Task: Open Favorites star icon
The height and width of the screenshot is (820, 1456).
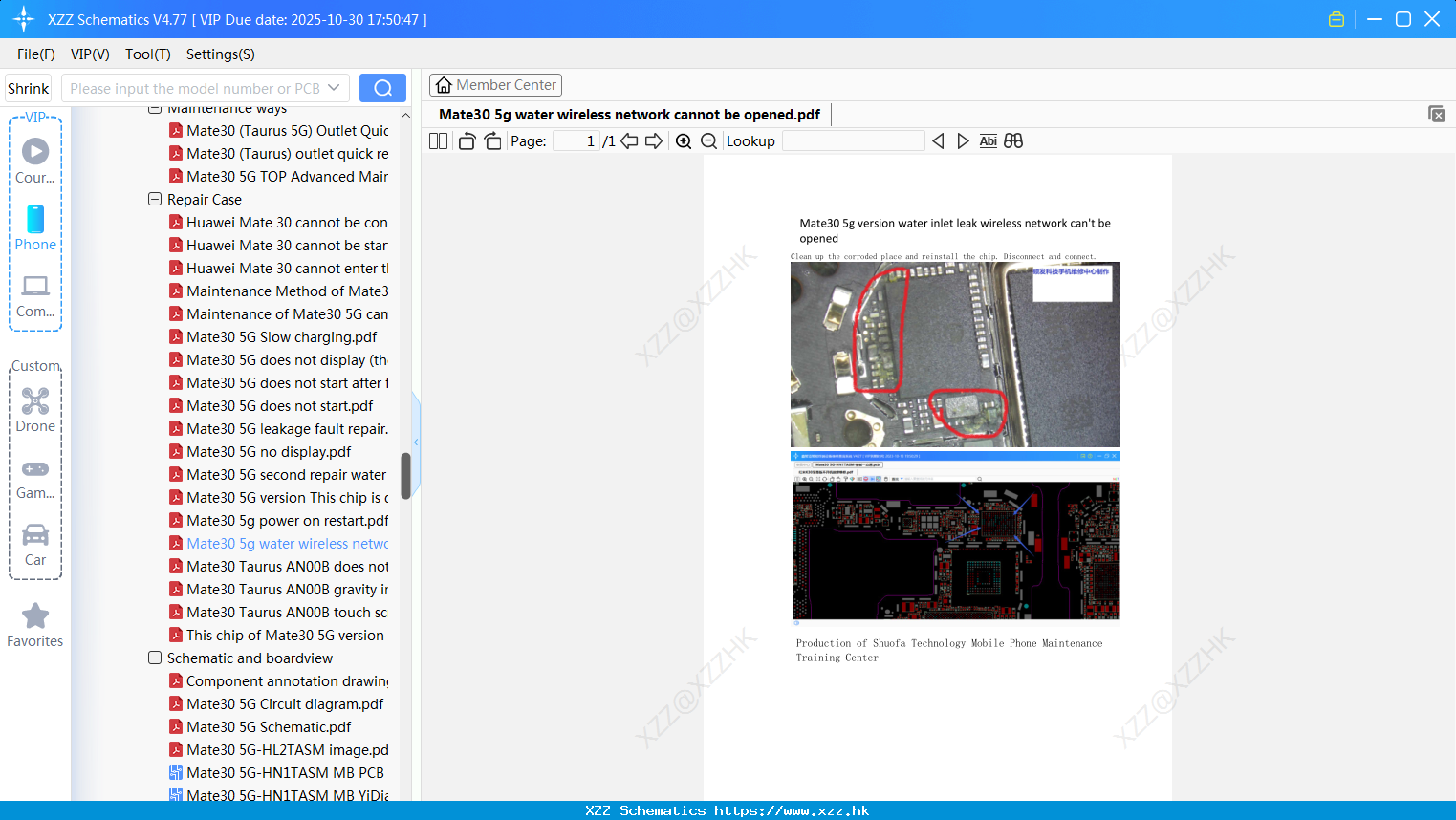Action: pos(35,625)
